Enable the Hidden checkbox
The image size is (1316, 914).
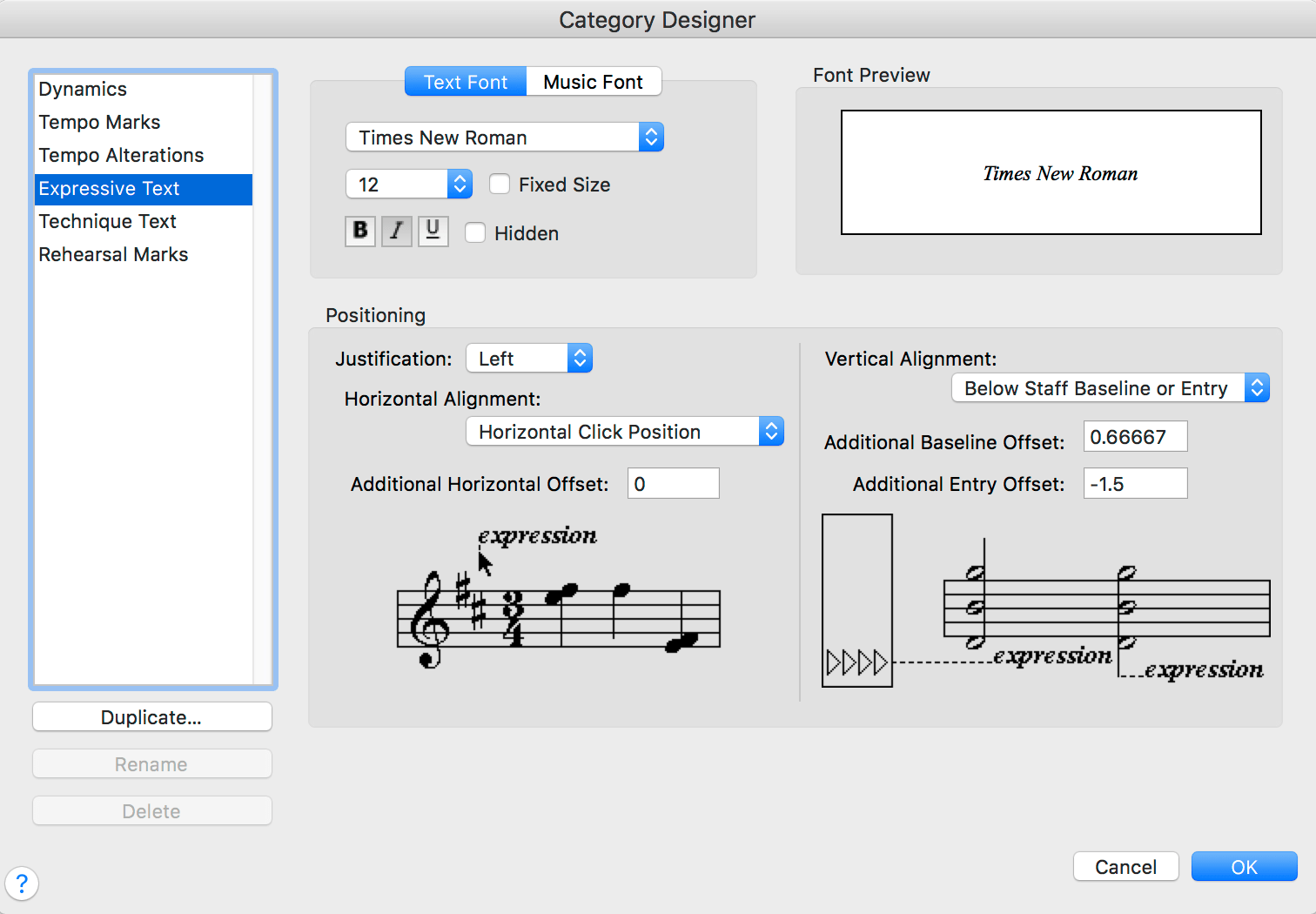(x=475, y=232)
